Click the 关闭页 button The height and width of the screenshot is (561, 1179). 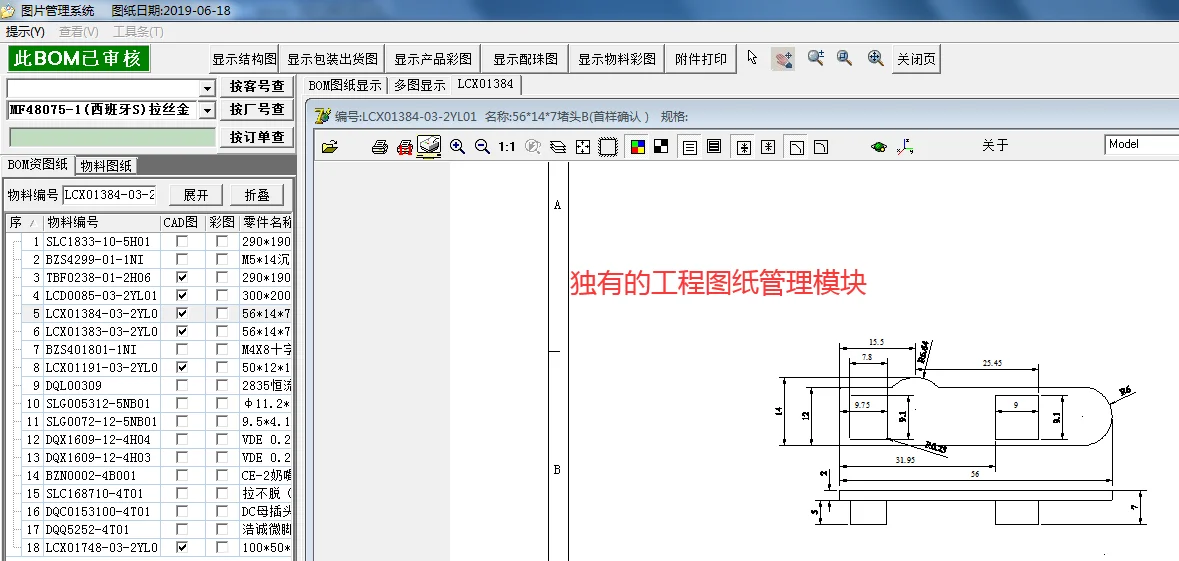916,59
